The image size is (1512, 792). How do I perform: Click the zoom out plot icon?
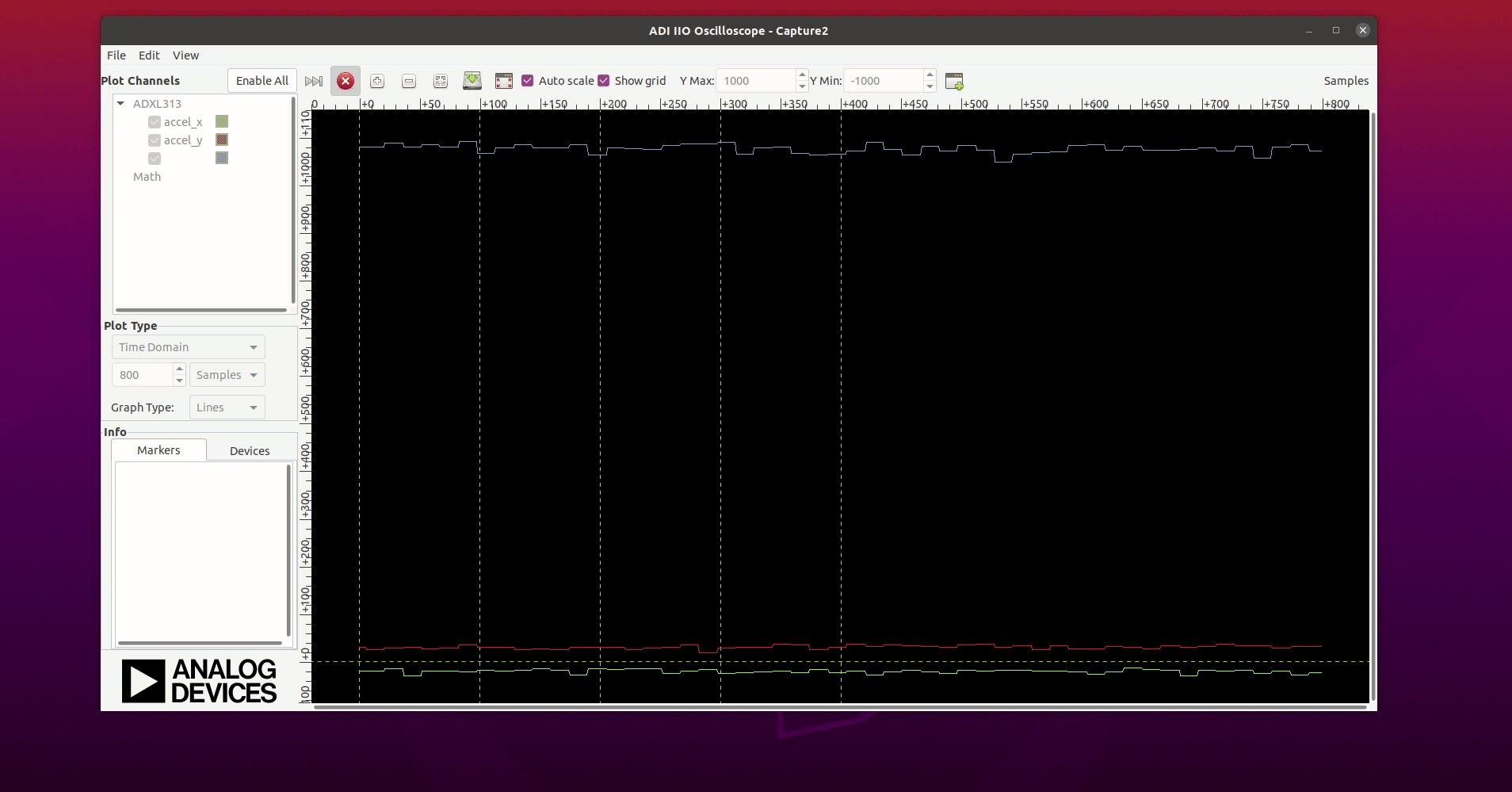click(x=409, y=81)
